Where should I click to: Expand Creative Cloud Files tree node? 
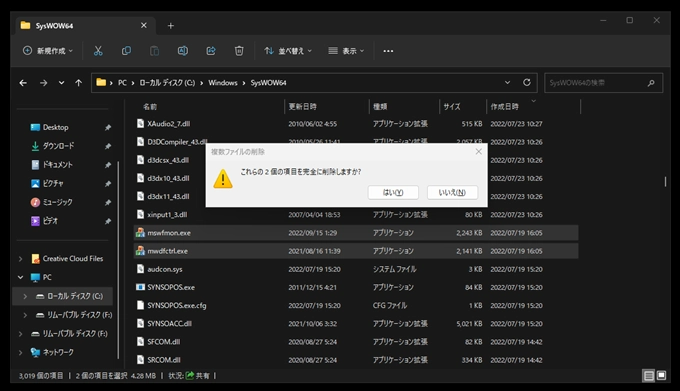pos(20,259)
